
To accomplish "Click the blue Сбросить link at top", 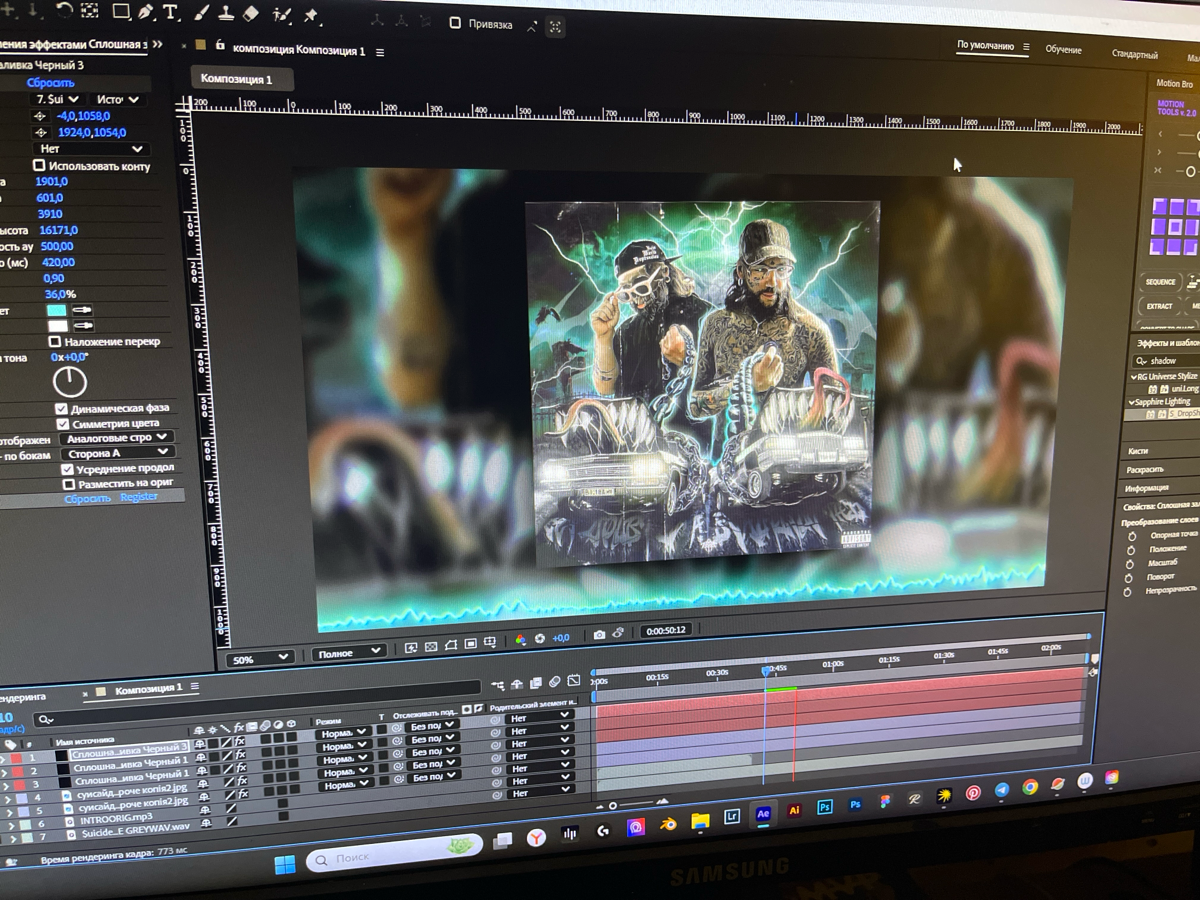I will point(50,83).
